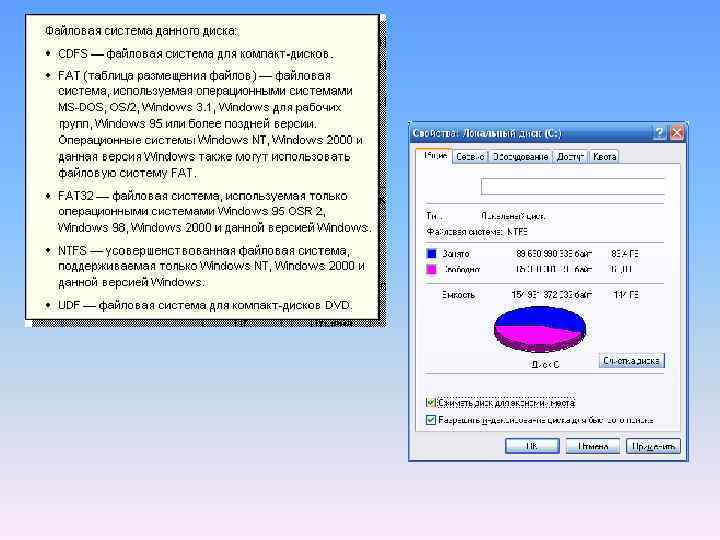Toggle the allow disk indexing checkbox
This screenshot has width=720, height=540.
tap(430, 420)
